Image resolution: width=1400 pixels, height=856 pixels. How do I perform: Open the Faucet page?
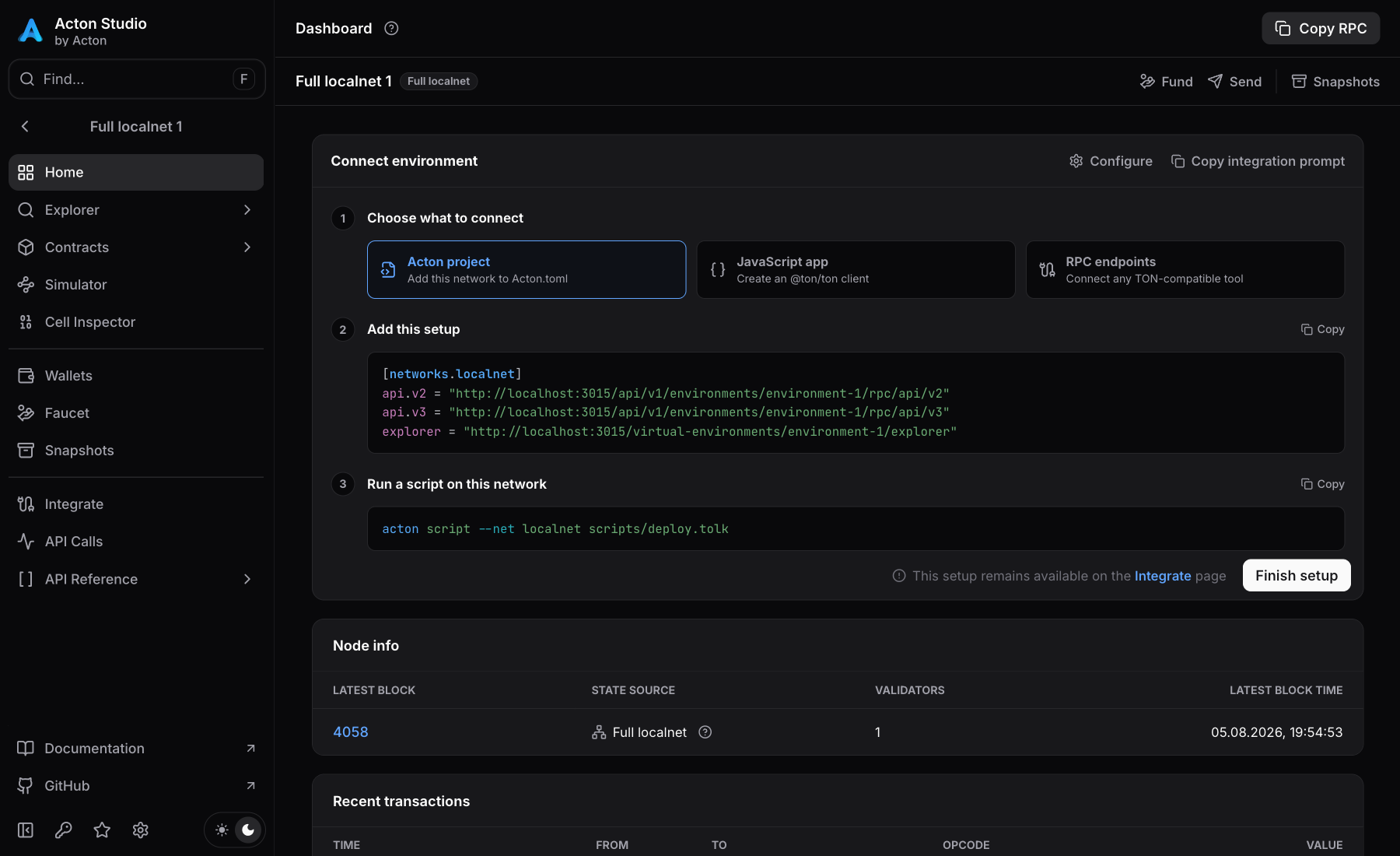pyautogui.click(x=136, y=413)
